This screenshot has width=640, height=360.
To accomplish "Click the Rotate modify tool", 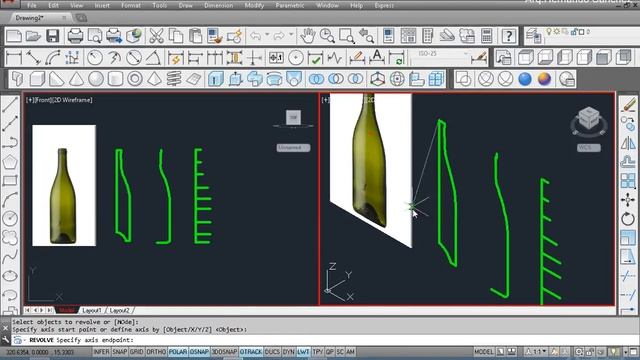I will tap(629, 219).
